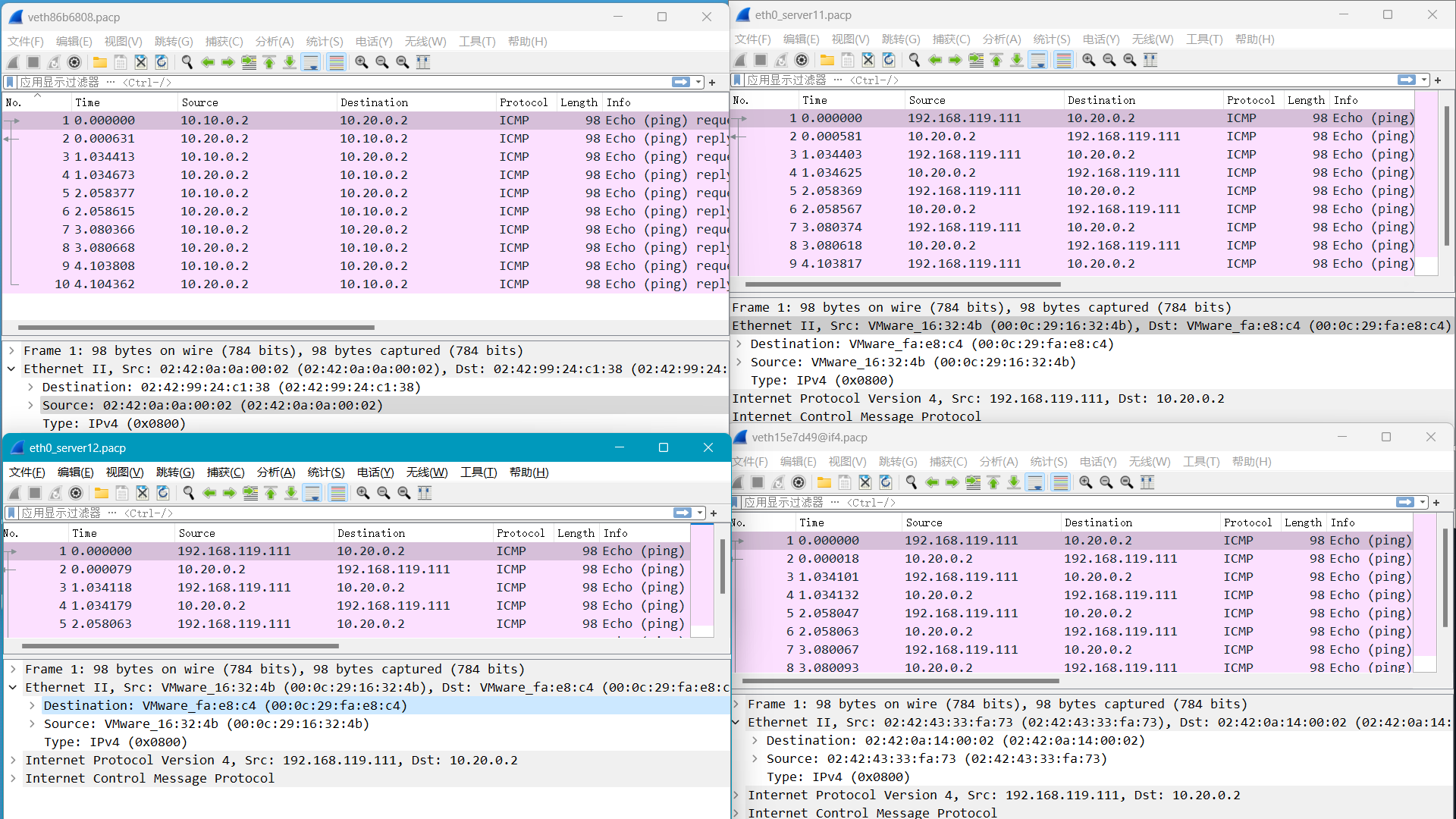
Task: Horizontal scrollbar of veth86b6808.pacp packet list
Action: tap(196, 328)
